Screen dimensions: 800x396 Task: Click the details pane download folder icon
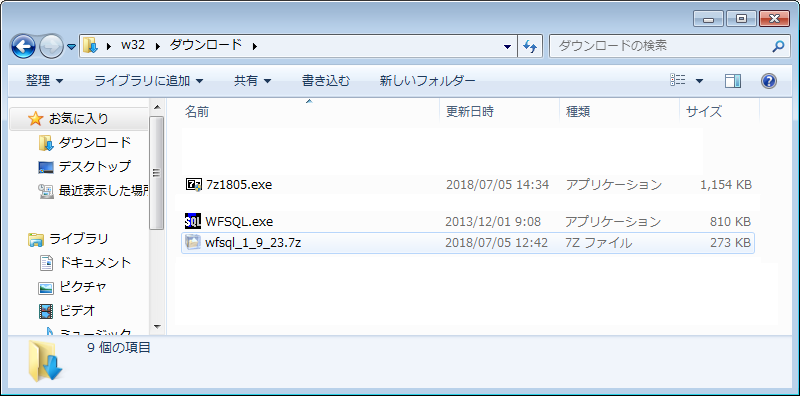[x=45, y=361]
